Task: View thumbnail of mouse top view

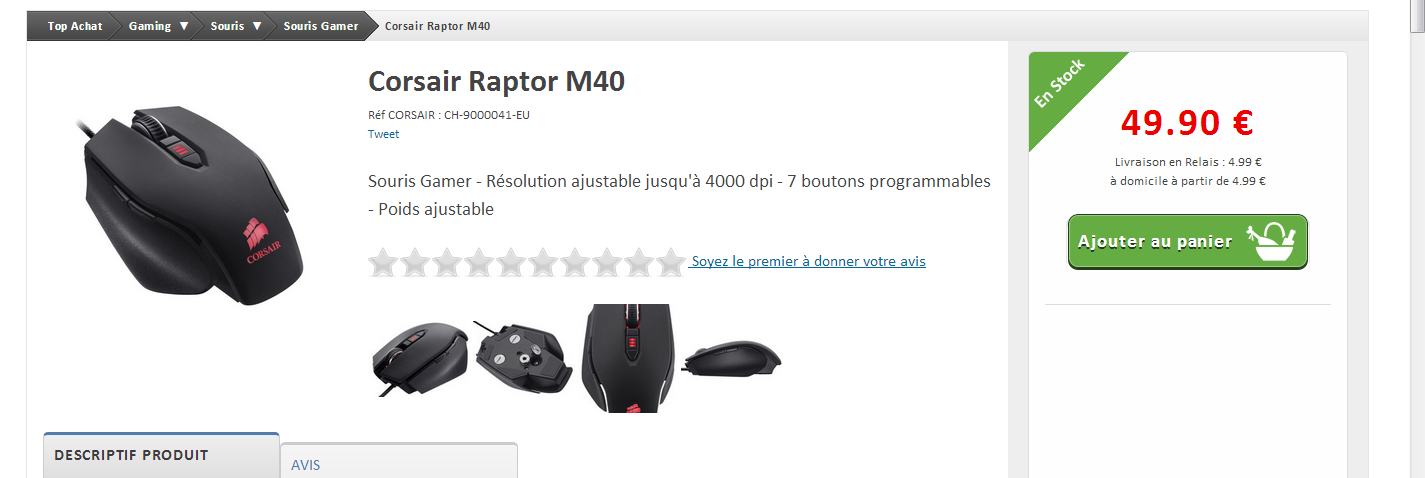Action: (629, 359)
